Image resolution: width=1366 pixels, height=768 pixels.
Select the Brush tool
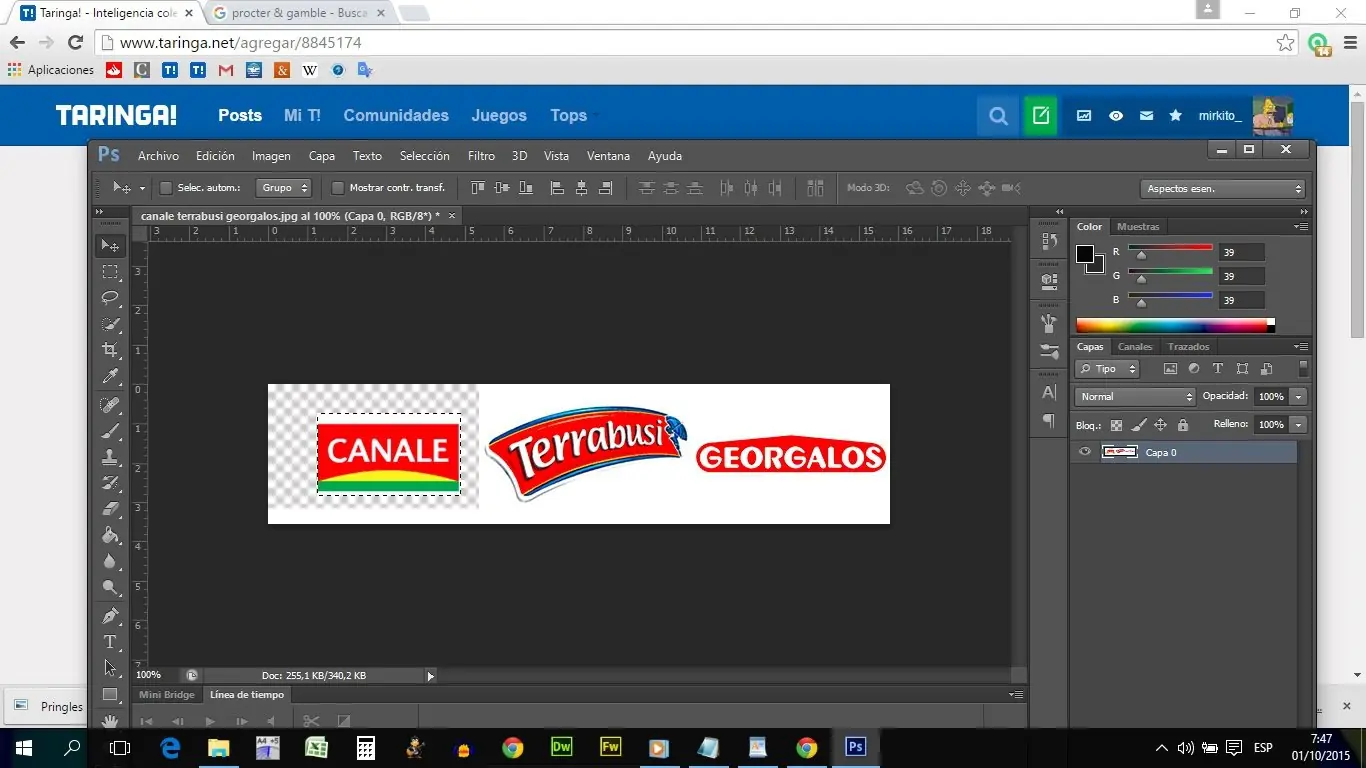[x=110, y=431]
